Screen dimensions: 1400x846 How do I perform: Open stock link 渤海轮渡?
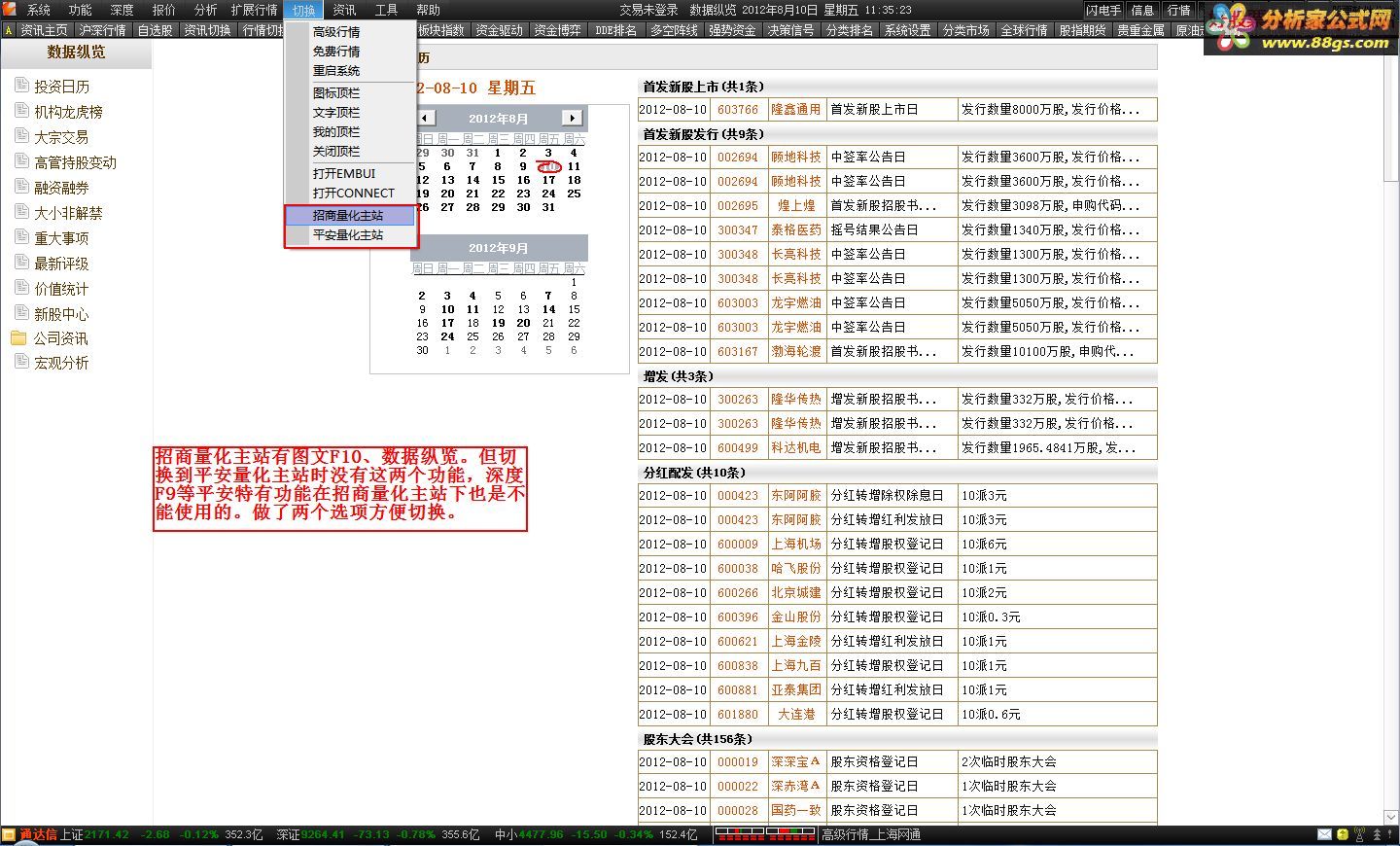796,351
